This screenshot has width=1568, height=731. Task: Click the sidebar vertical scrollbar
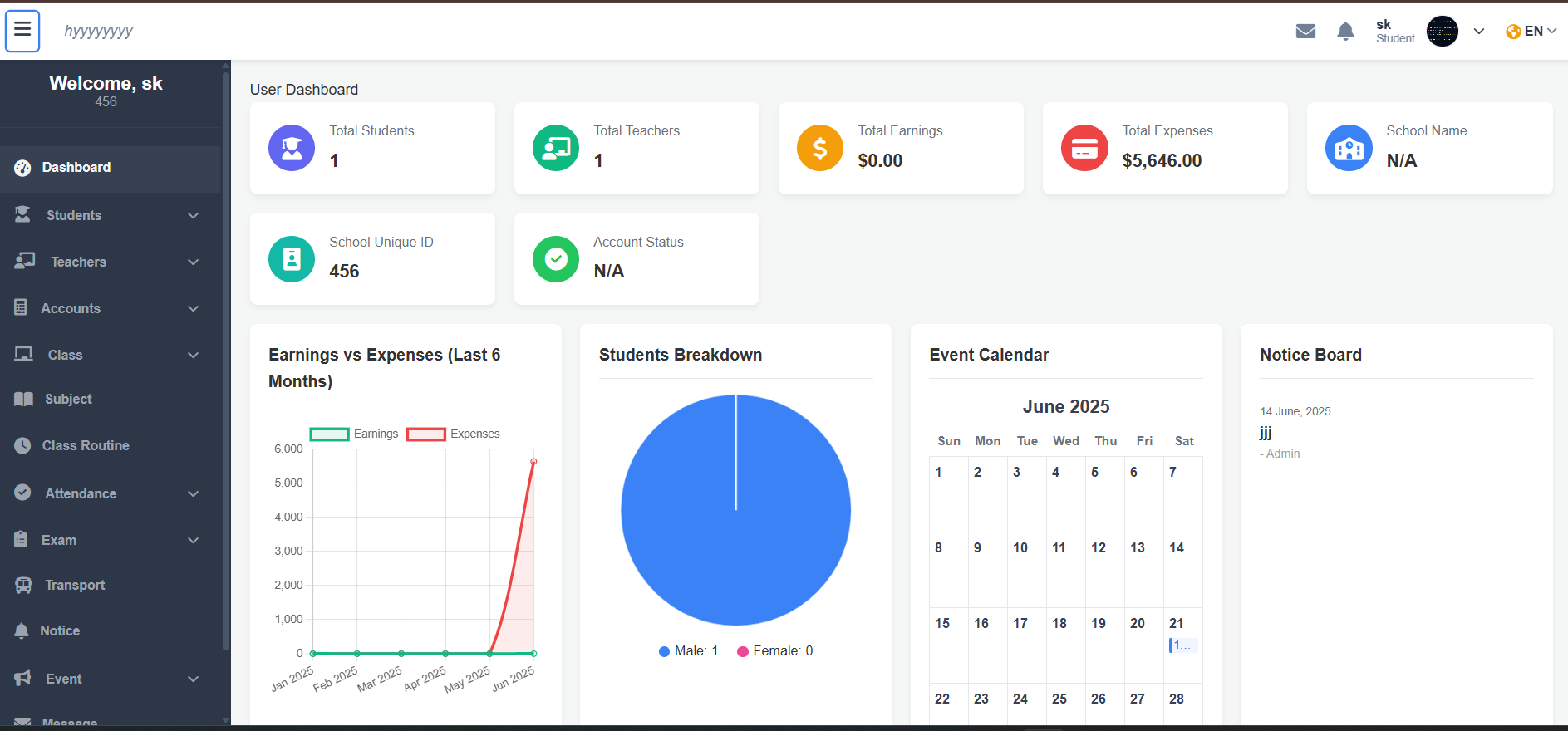point(225,361)
